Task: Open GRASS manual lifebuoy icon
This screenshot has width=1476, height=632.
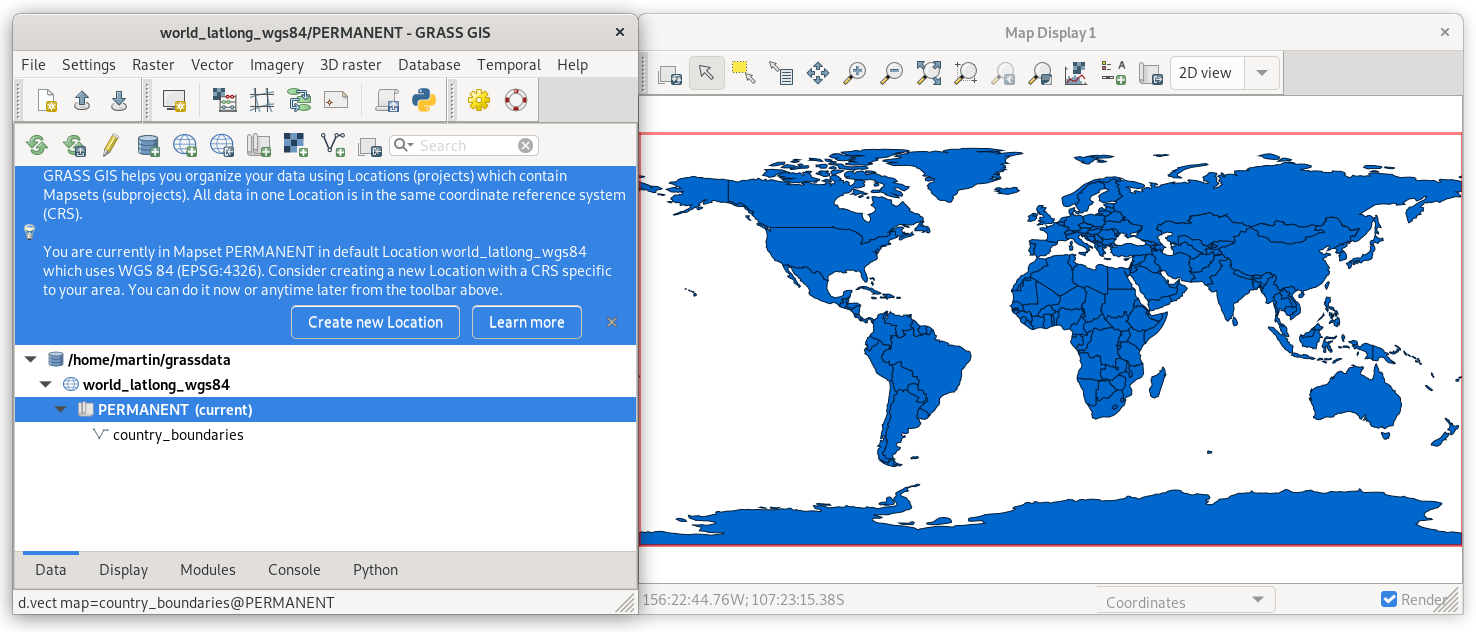Action: [515, 100]
